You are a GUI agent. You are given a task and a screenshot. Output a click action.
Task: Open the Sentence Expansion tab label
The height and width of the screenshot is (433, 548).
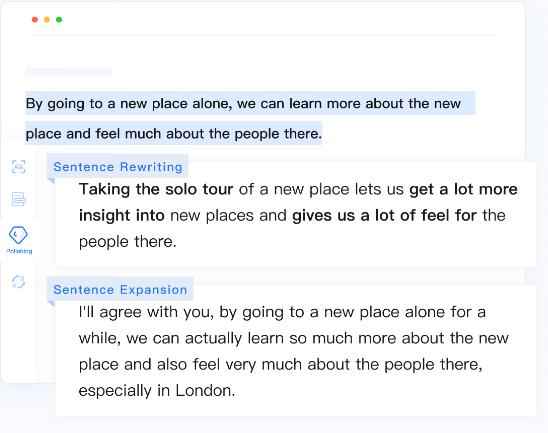120,289
